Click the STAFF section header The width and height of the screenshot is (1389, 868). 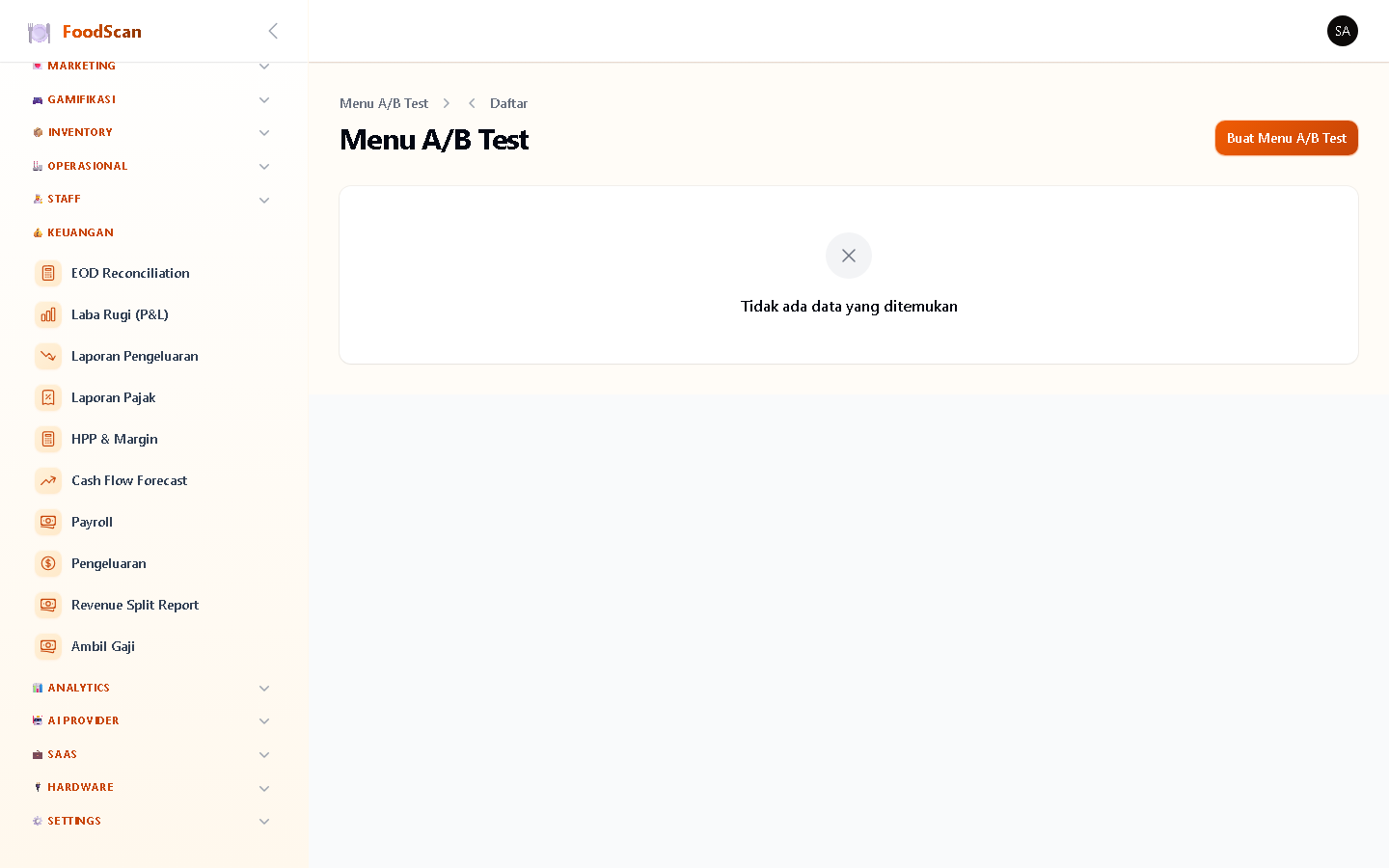[x=64, y=199]
